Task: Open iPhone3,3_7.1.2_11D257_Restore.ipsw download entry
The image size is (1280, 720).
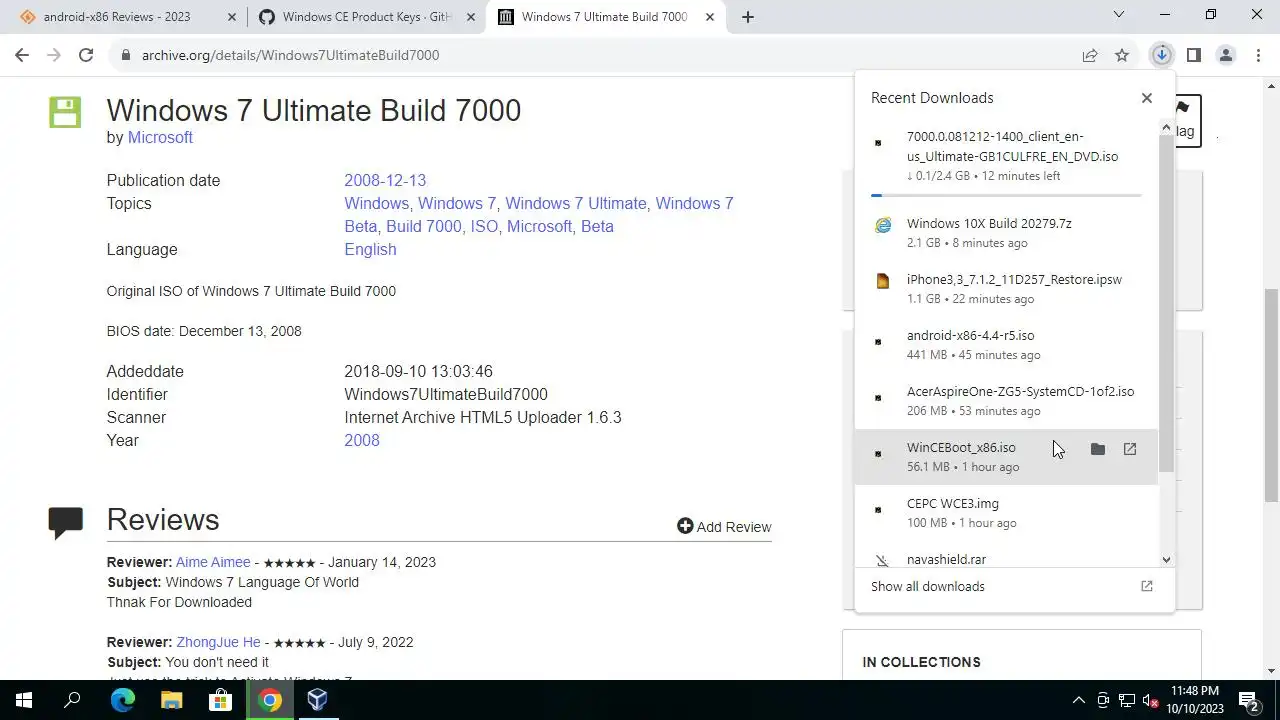Action: [x=1006, y=288]
